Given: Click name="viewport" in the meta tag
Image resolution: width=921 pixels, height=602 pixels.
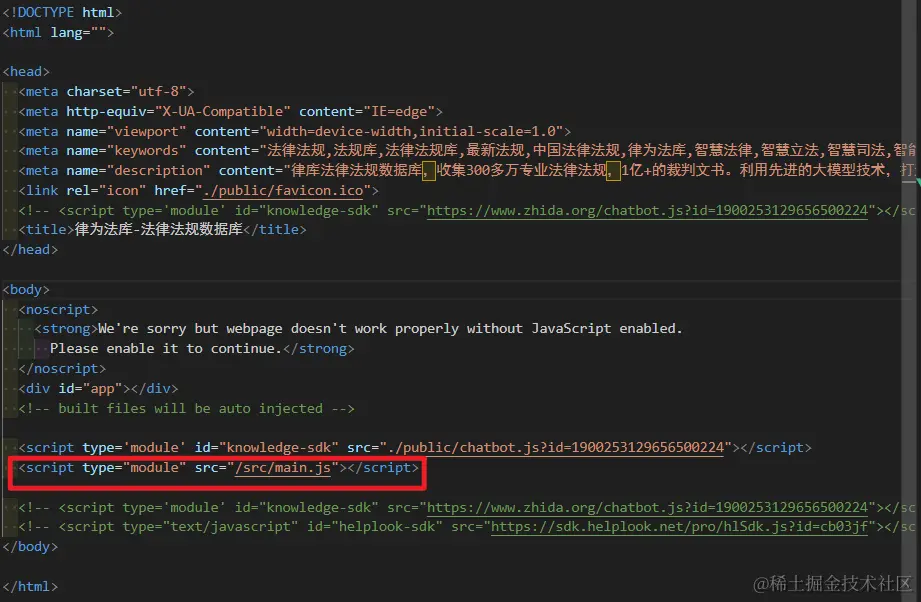Looking at the screenshot, I should 126,132.
